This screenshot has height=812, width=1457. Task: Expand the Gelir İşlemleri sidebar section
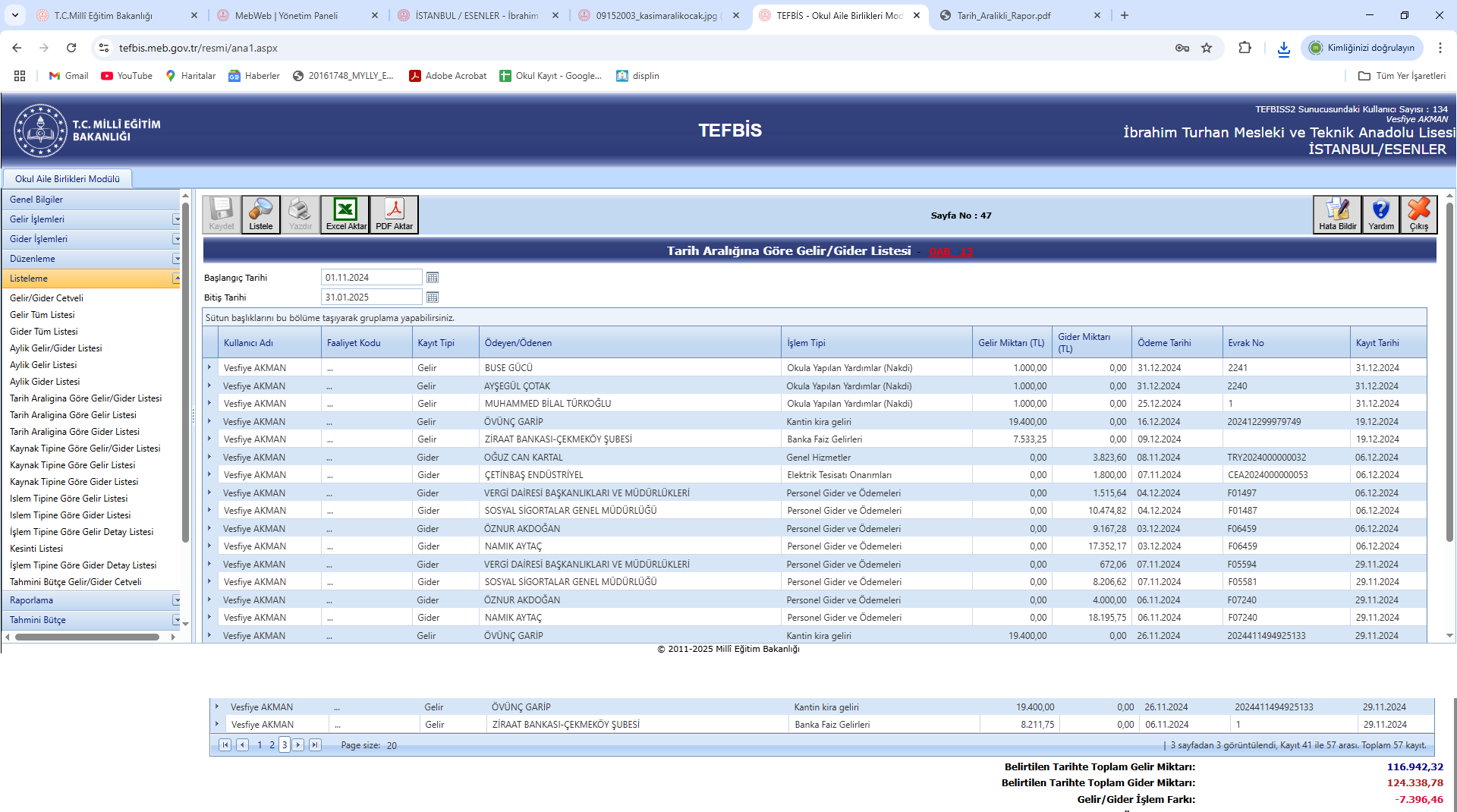pos(176,219)
